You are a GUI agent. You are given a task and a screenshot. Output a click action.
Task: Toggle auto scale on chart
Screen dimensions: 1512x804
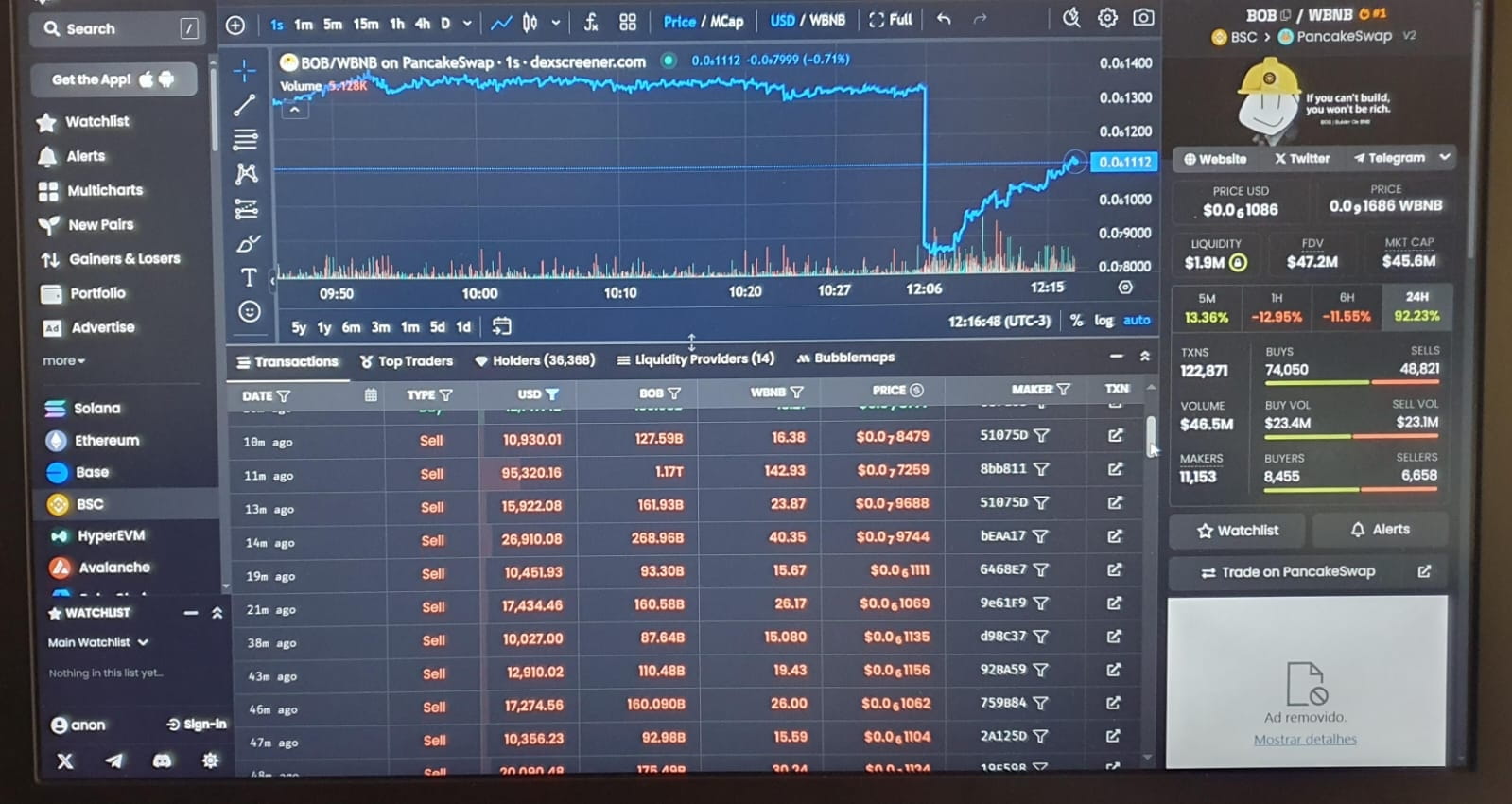(x=1137, y=321)
